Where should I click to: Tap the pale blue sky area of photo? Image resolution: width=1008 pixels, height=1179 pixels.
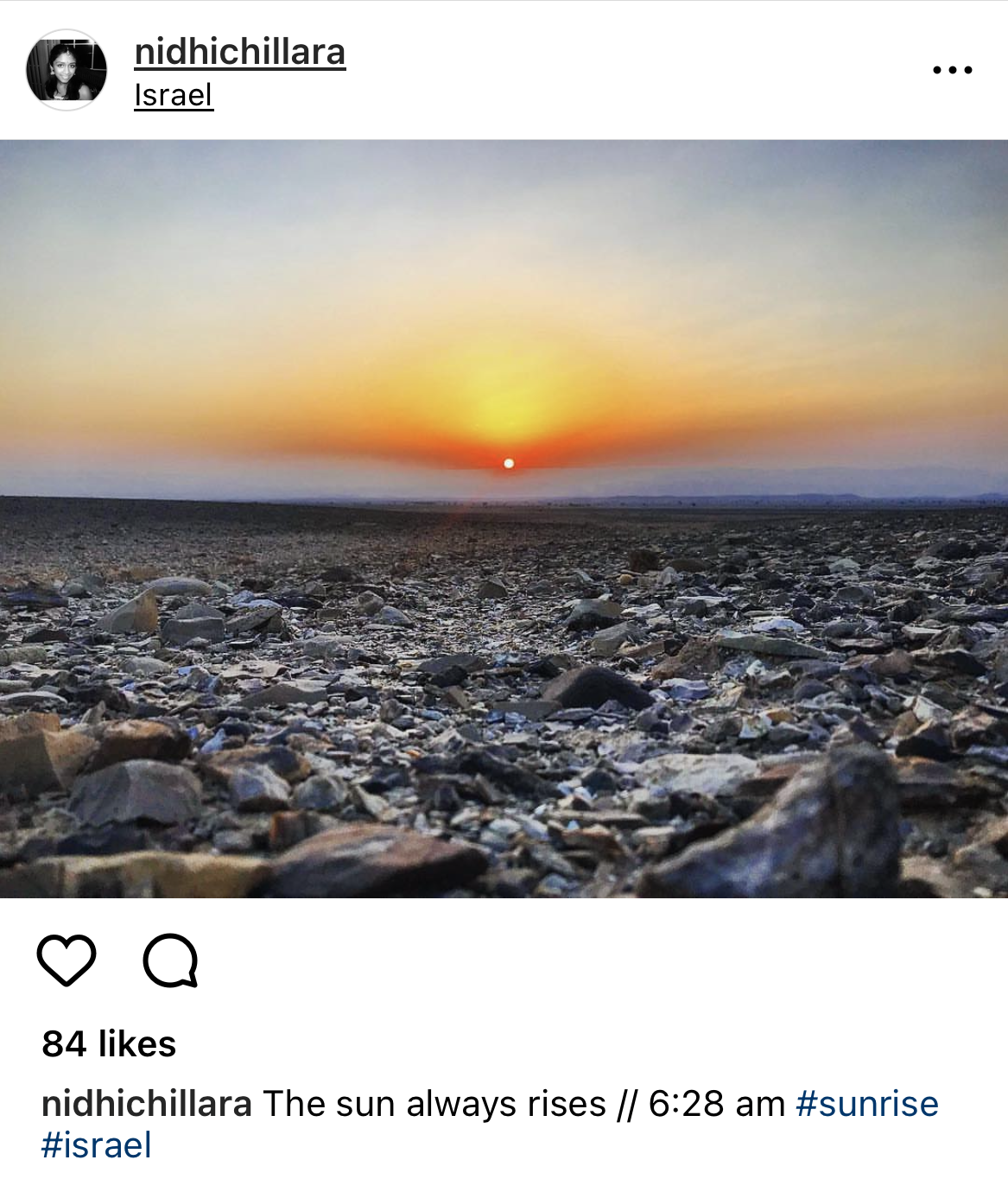click(504, 199)
